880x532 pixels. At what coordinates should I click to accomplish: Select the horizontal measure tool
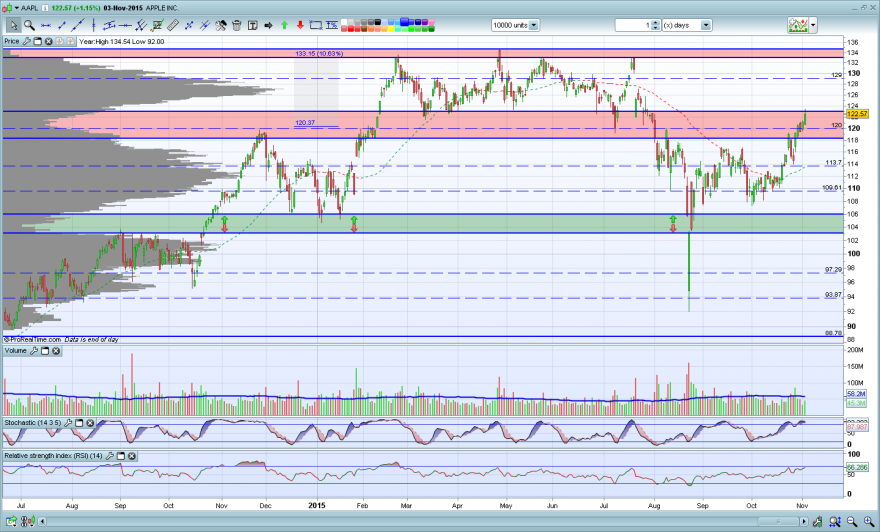(x=46, y=25)
